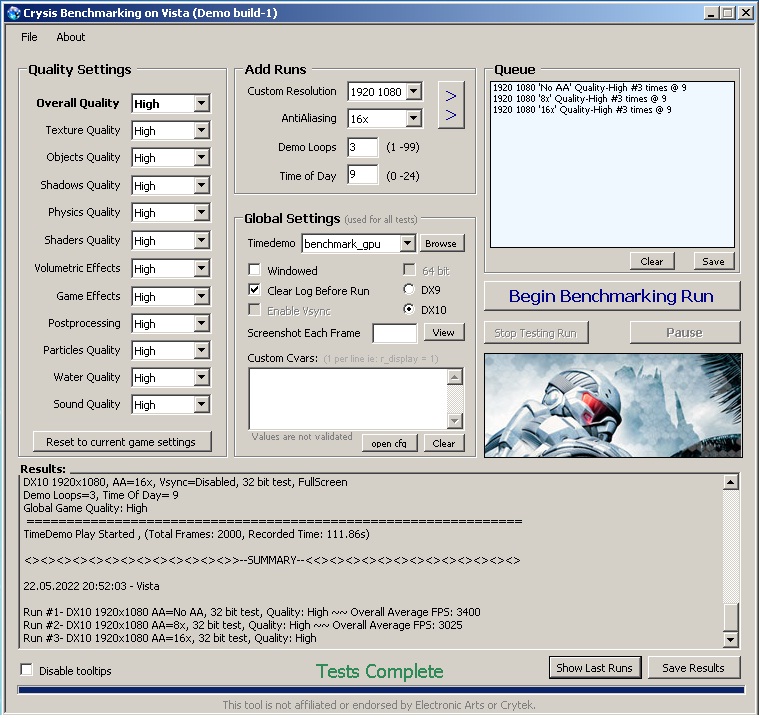Click Show Last Runs
The height and width of the screenshot is (718, 759).
click(595, 668)
